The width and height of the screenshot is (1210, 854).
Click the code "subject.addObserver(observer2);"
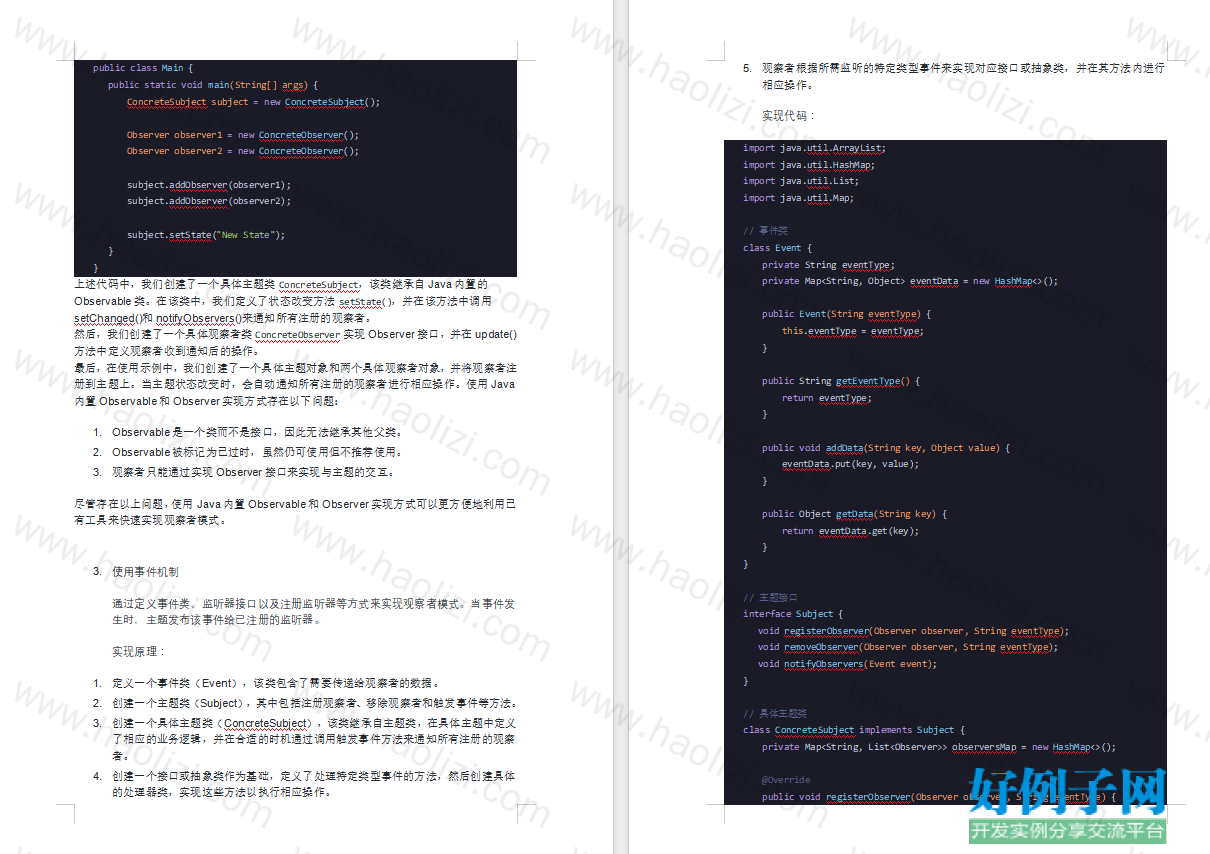click(208, 201)
